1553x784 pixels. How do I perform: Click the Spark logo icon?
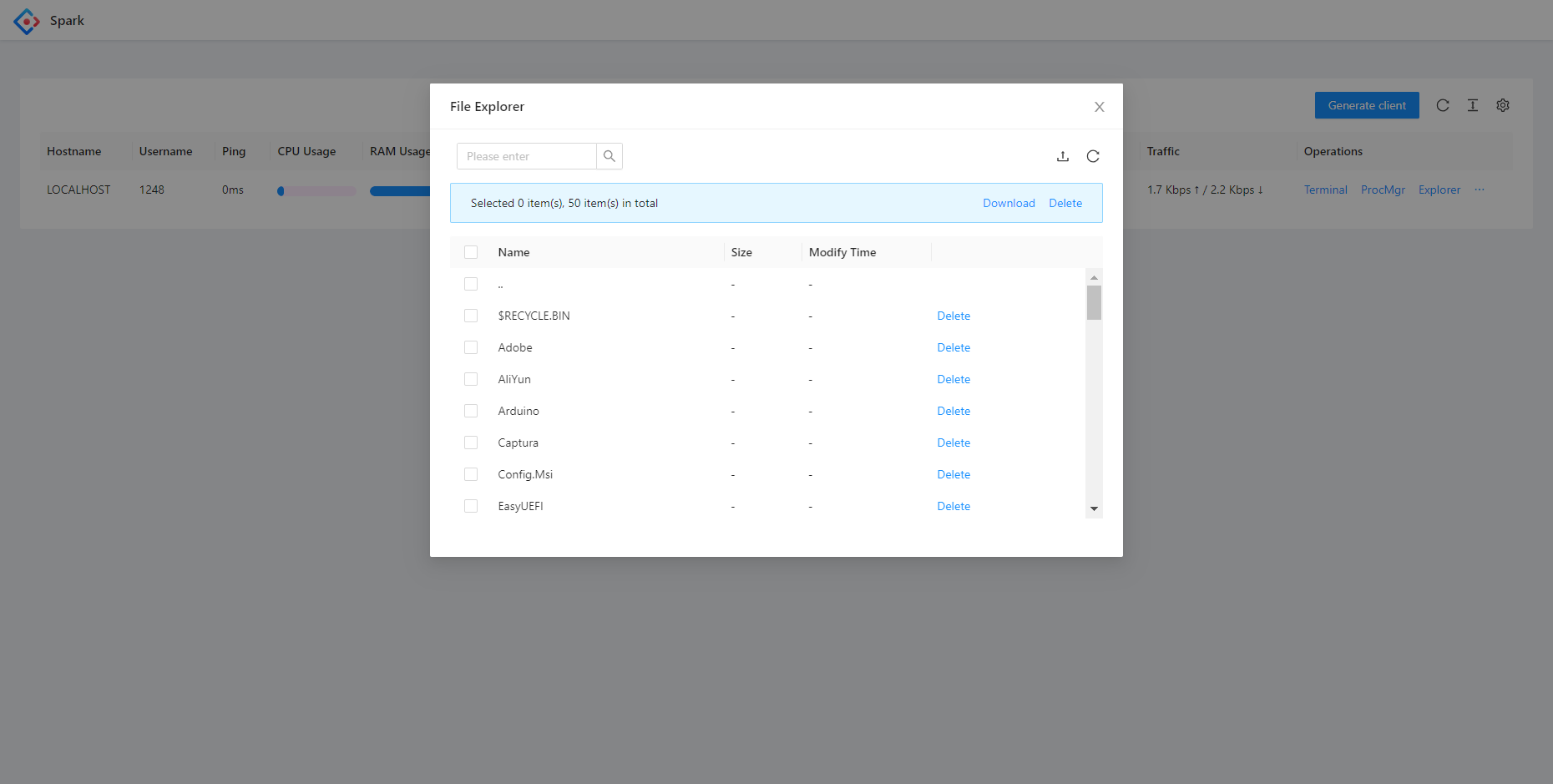tap(27, 21)
